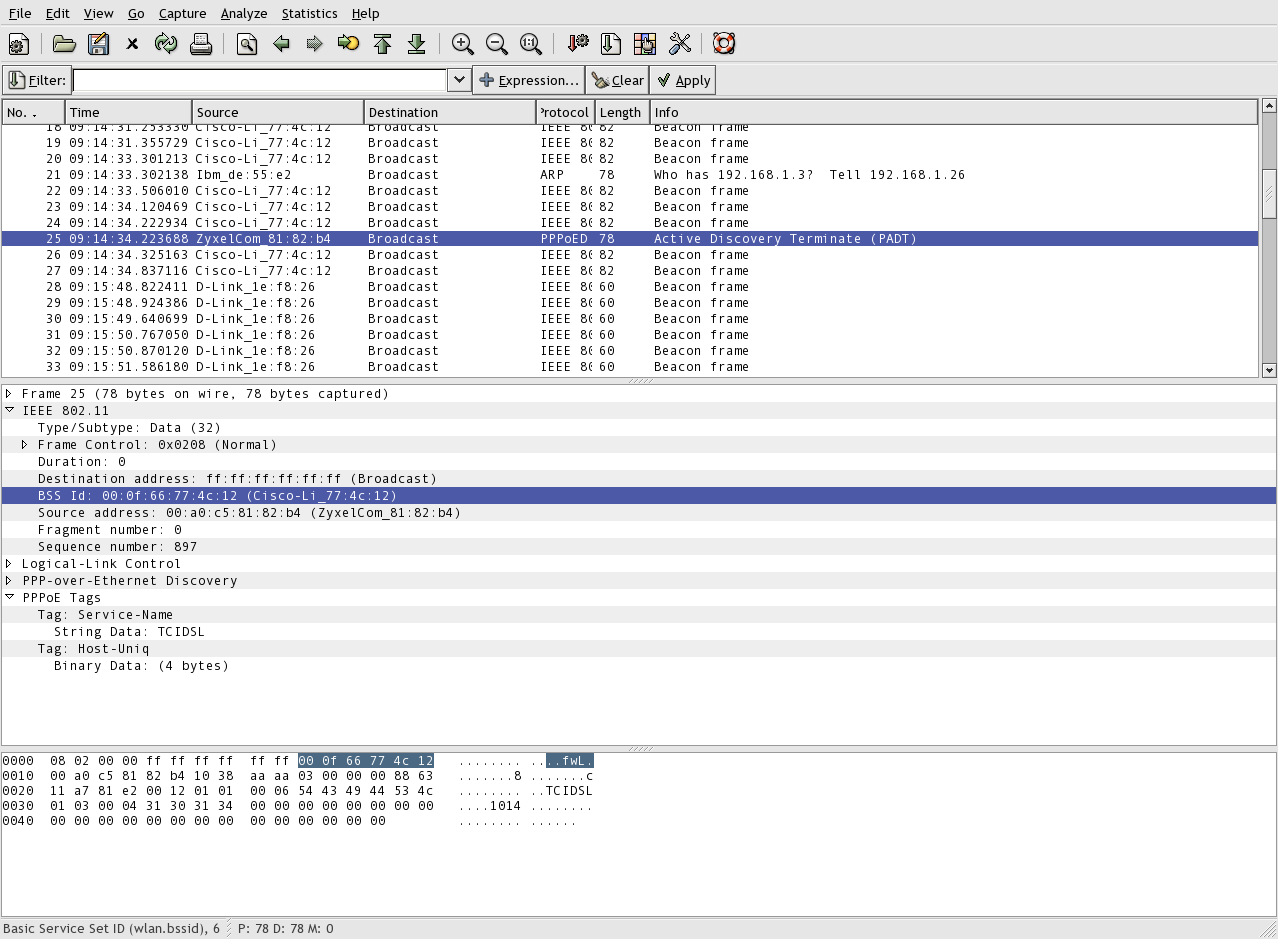
Task: Open coloring rules icon
Action: 645,44
